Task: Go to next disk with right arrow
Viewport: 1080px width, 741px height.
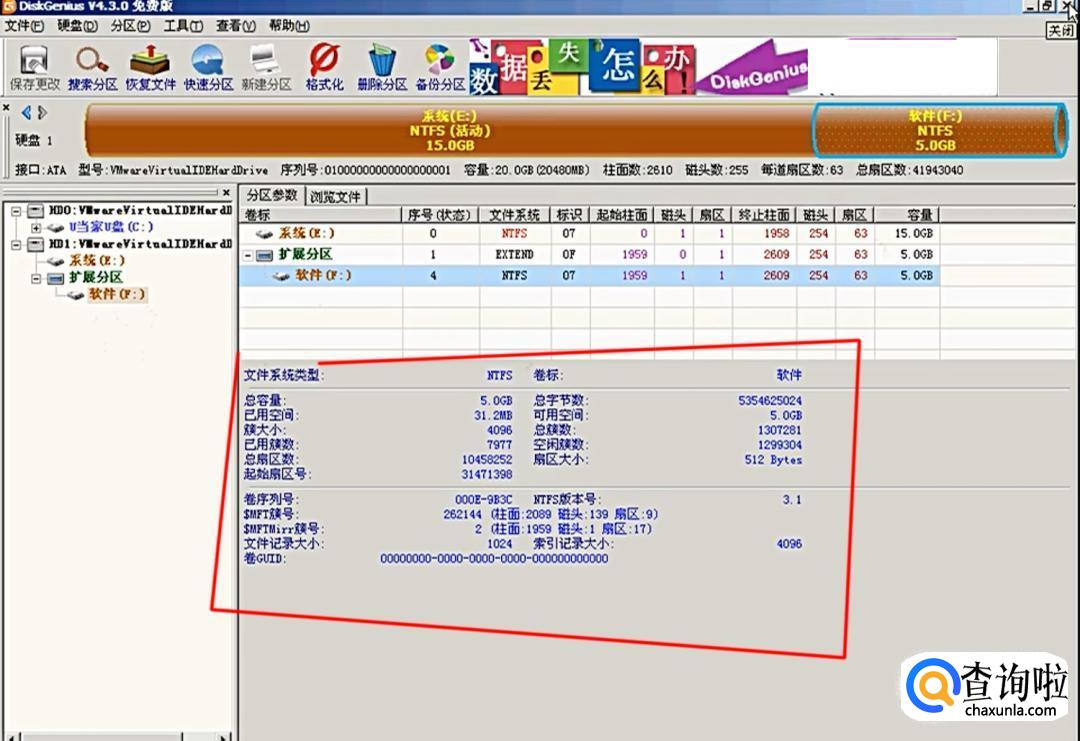Action: pyautogui.click(x=43, y=112)
